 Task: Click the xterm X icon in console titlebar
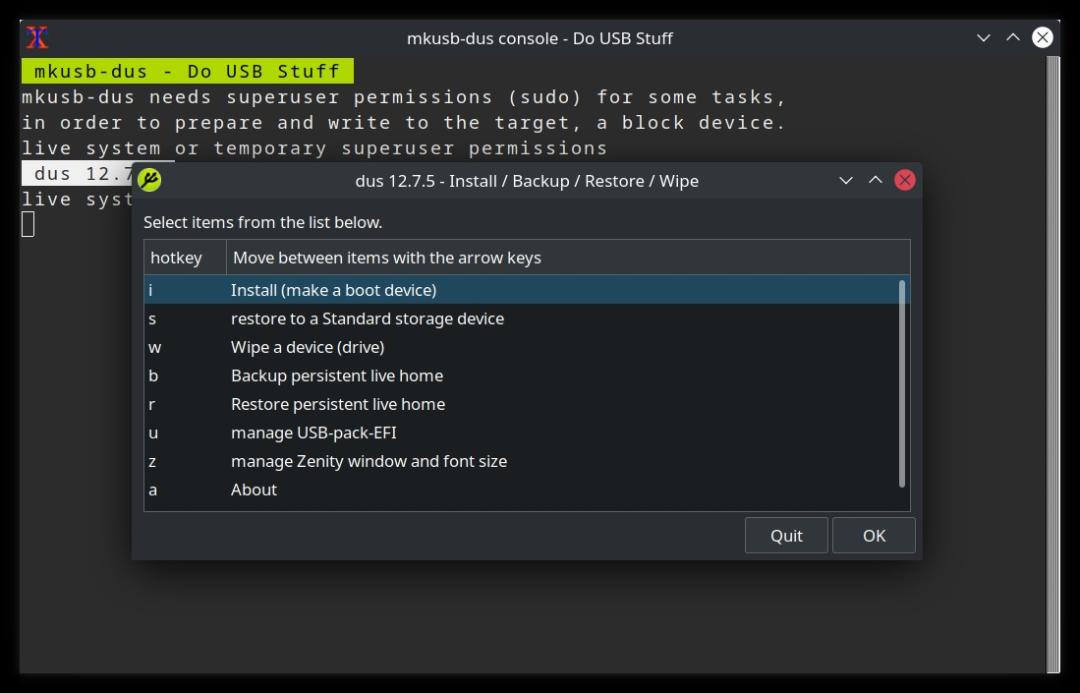pyautogui.click(x=37, y=37)
